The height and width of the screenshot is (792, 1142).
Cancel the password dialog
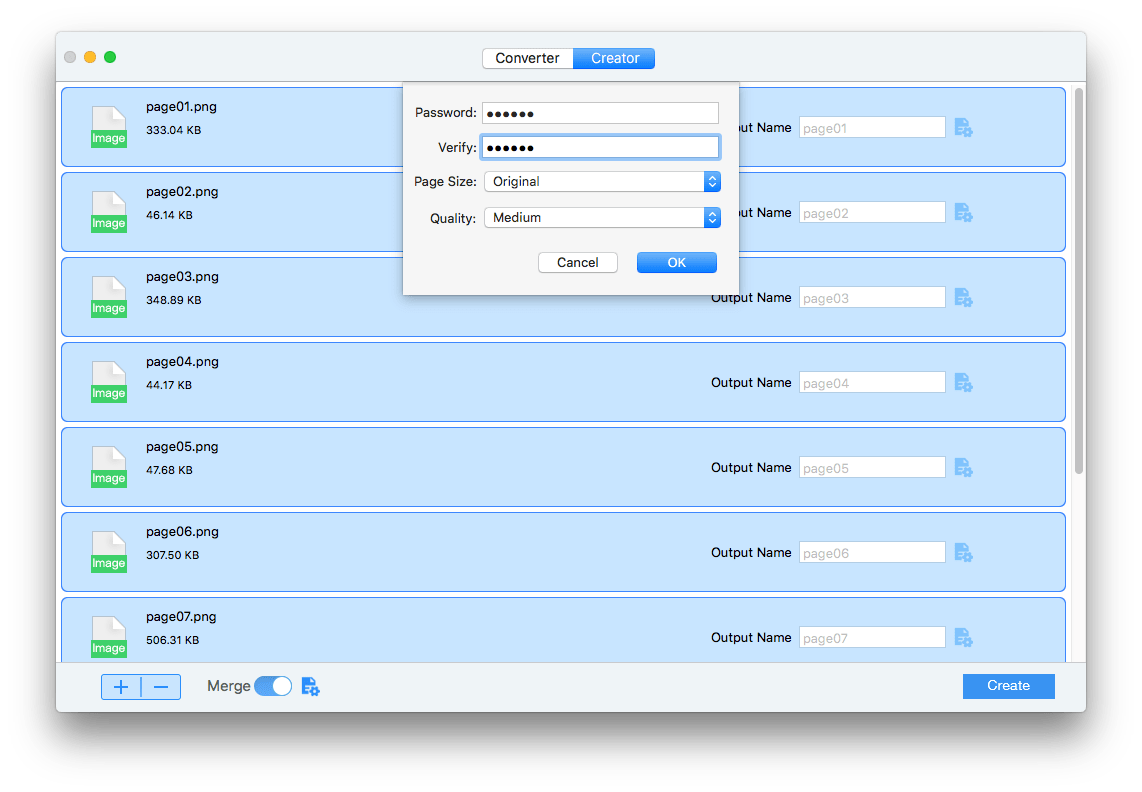[578, 262]
